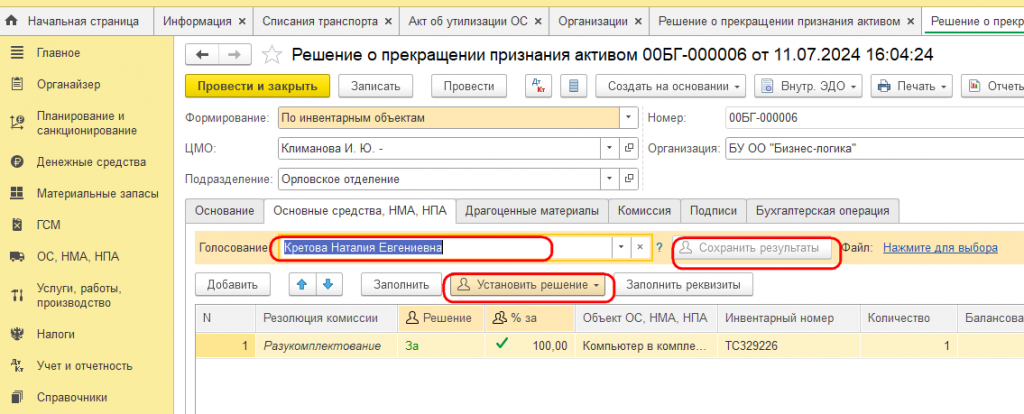
Task: Open the ЦМО field's linked record
Action: click(x=629, y=148)
